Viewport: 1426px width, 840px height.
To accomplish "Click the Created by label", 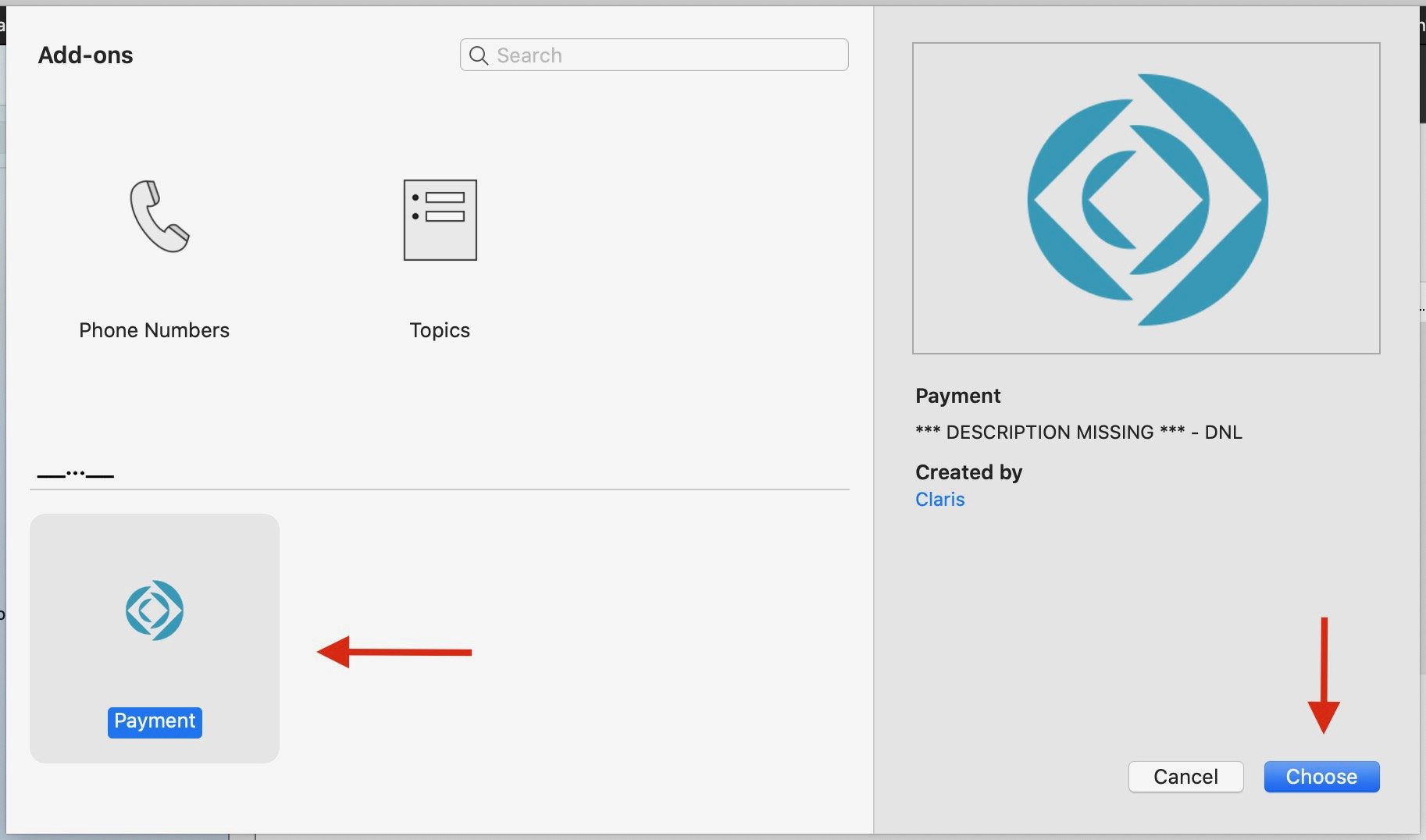I will [968, 472].
